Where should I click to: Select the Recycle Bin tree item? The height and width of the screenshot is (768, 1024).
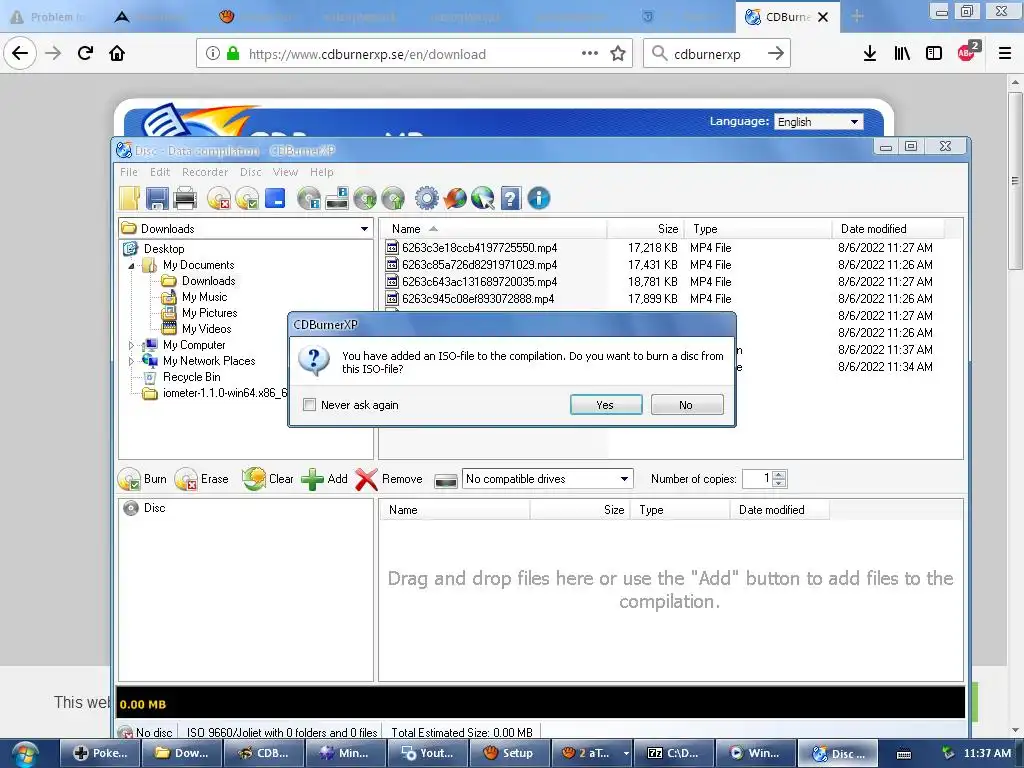click(x=191, y=377)
